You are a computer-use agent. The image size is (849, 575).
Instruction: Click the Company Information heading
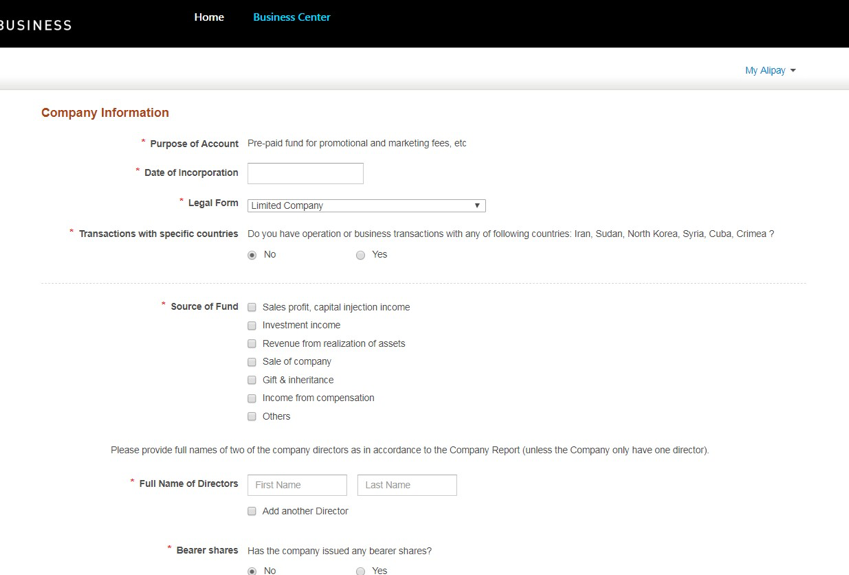click(x=105, y=113)
